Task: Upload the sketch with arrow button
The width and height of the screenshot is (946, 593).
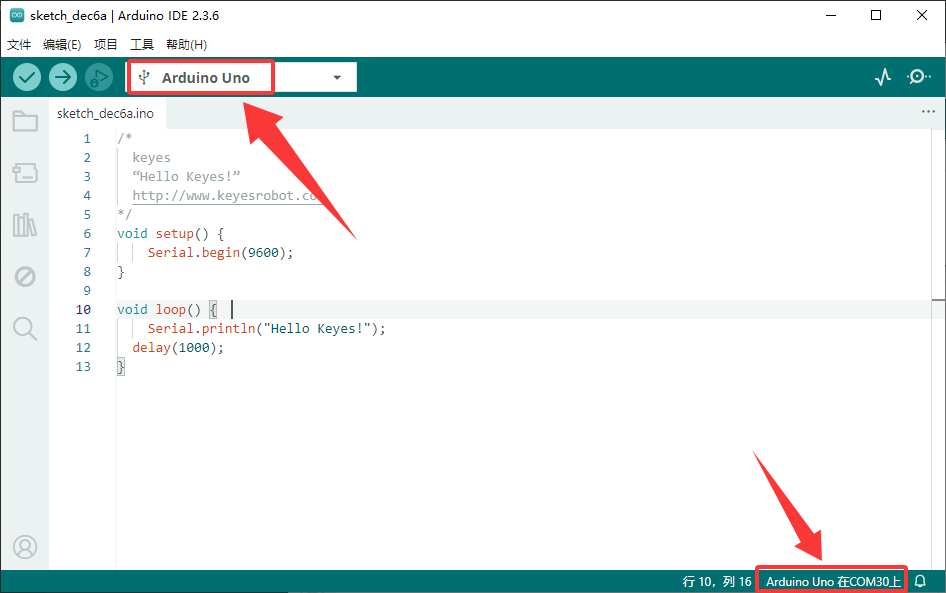Action: [x=63, y=77]
